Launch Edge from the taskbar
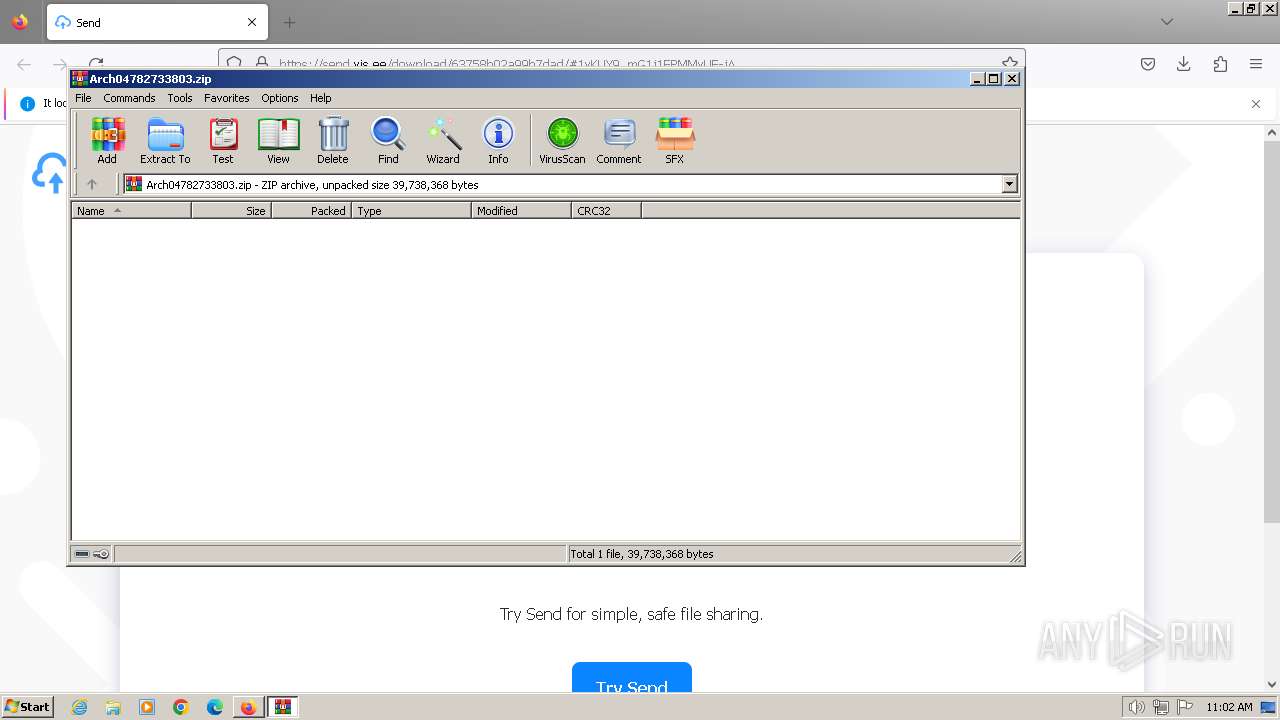This screenshot has height=720, width=1280. point(215,707)
